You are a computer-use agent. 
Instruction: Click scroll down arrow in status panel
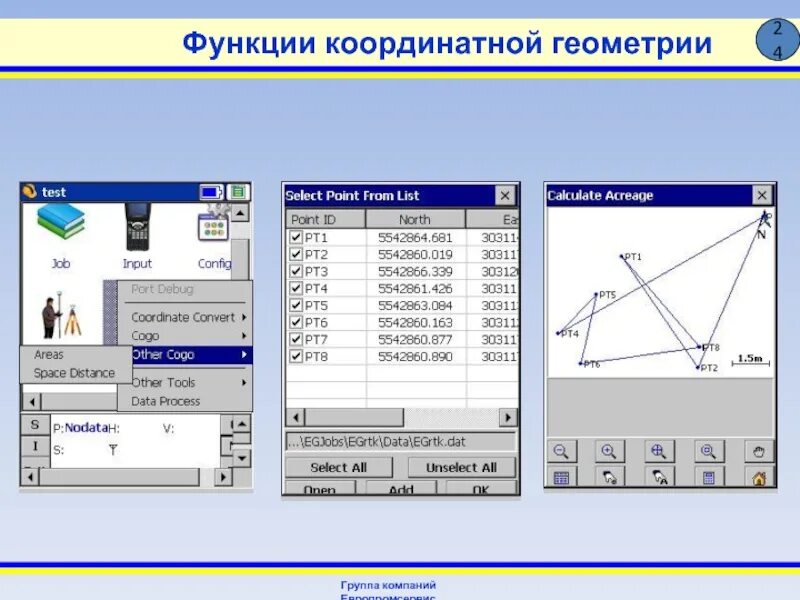click(x=242, y=458)
